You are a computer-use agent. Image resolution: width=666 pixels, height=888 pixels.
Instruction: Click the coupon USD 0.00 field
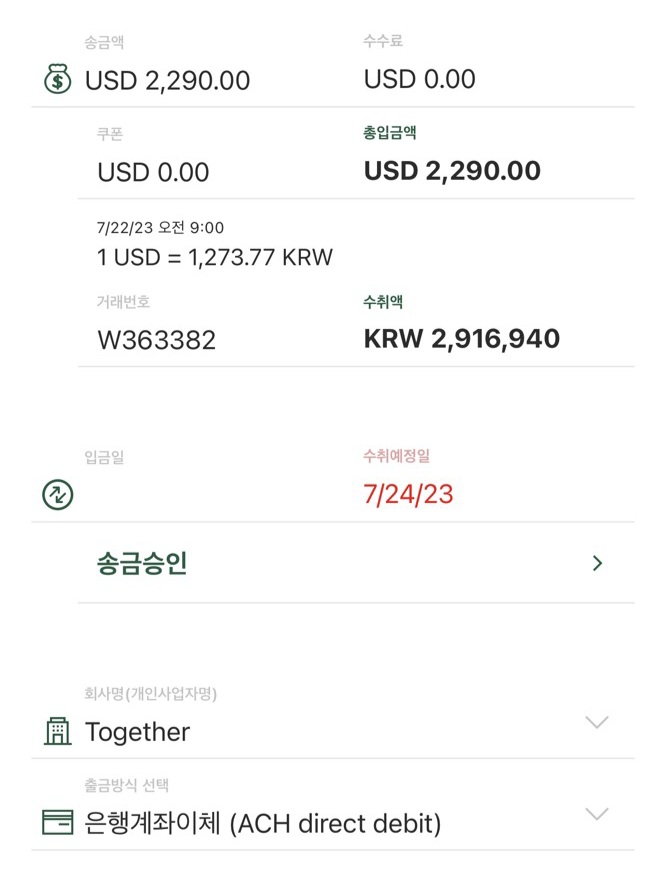pos(153,172)
